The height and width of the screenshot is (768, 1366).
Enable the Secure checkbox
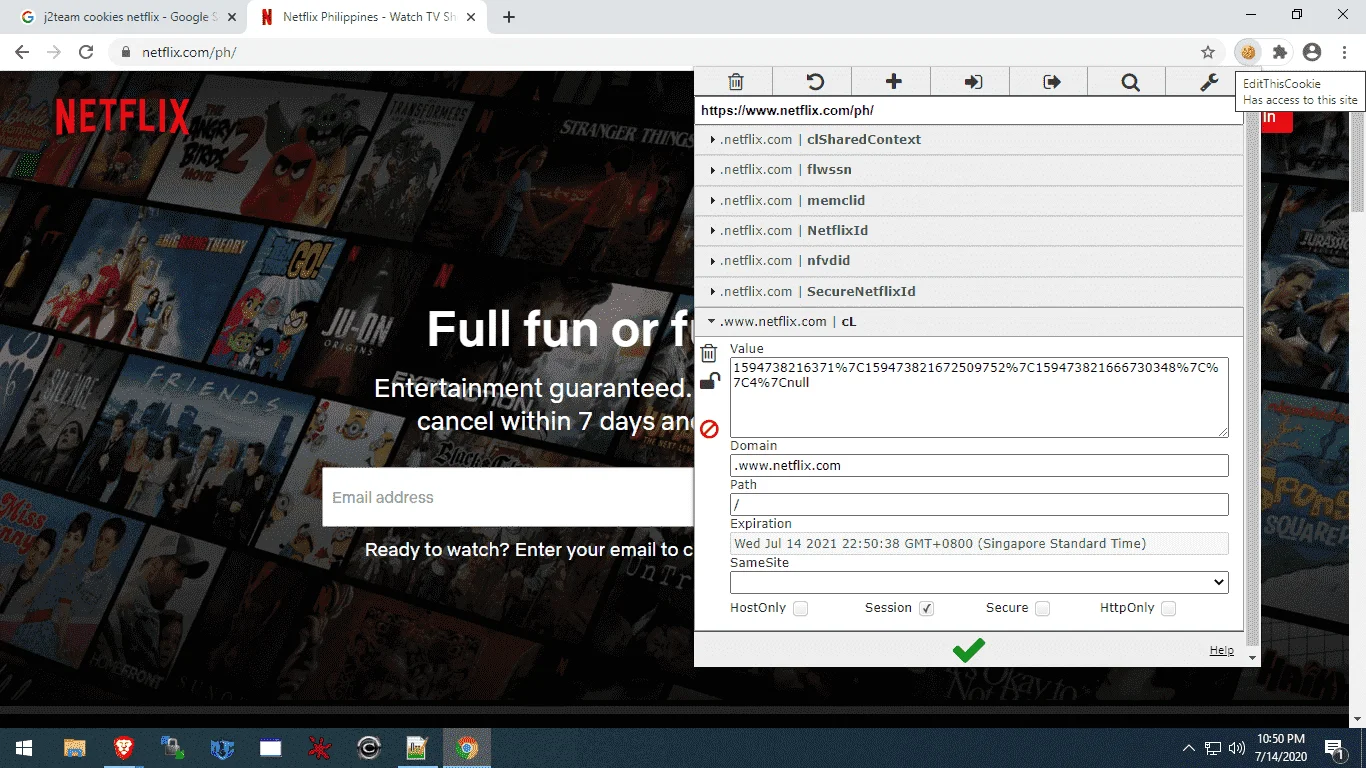click(1042, 608)
